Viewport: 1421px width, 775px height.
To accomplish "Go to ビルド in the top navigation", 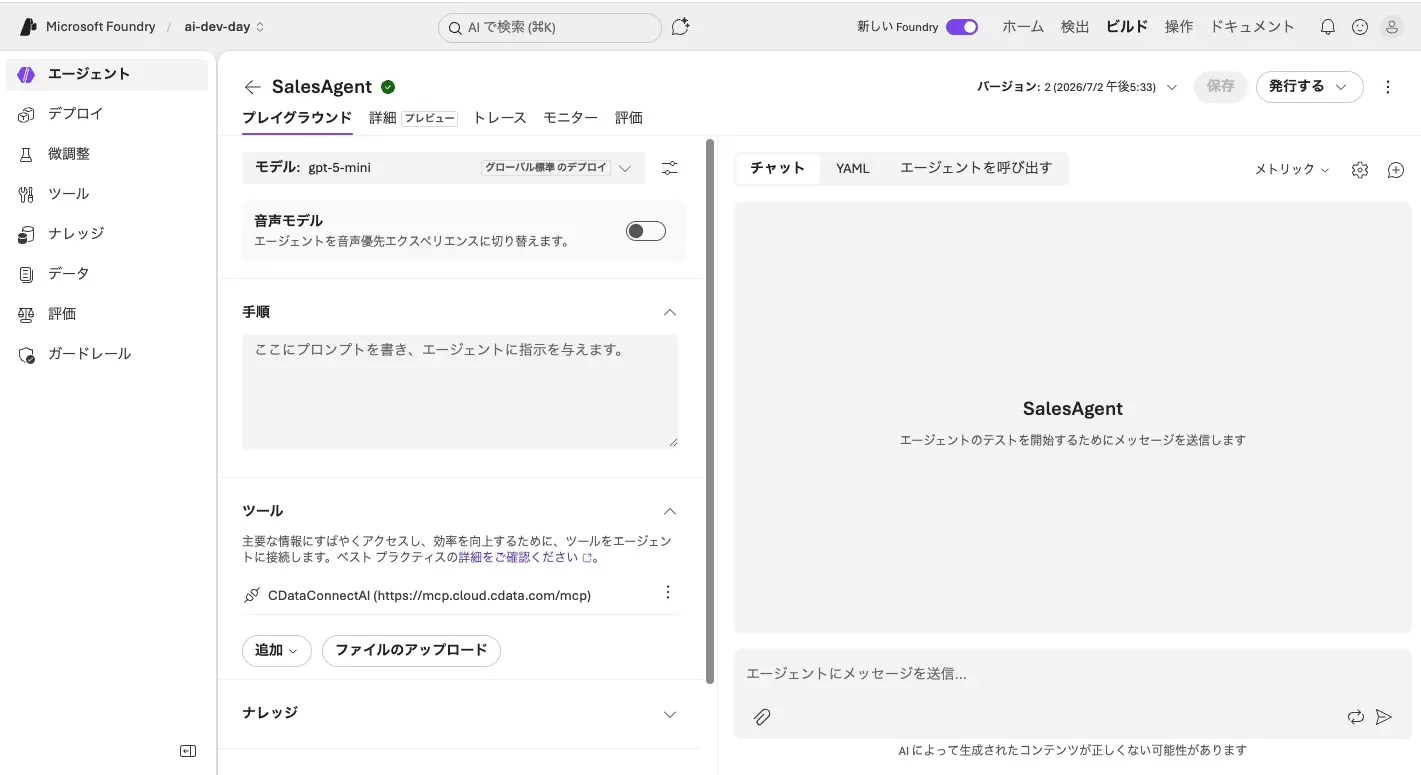I will coord(1127,27).
